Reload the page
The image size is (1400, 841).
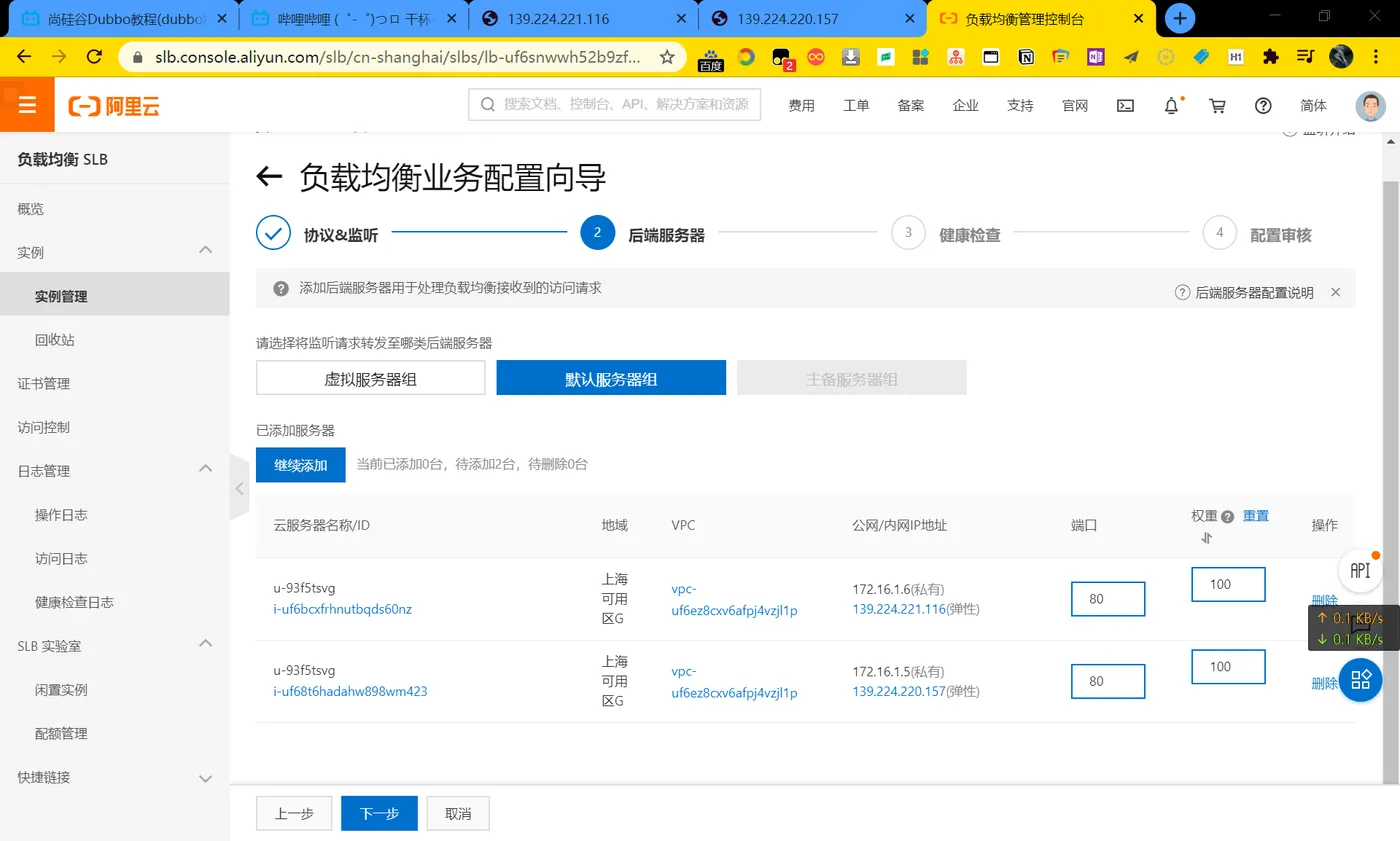tap(94, 57)
